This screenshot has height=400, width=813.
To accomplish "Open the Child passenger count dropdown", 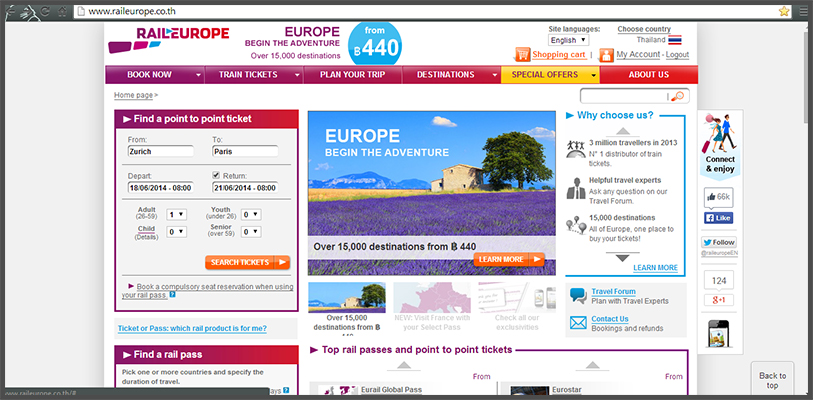I will click(176, 232).
